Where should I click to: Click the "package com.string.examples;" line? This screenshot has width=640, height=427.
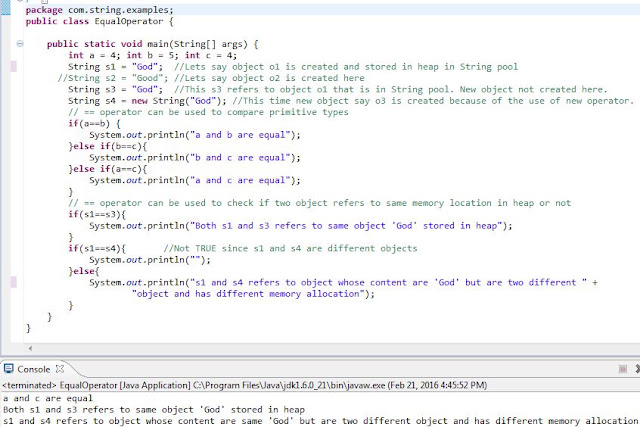[99, 10]
